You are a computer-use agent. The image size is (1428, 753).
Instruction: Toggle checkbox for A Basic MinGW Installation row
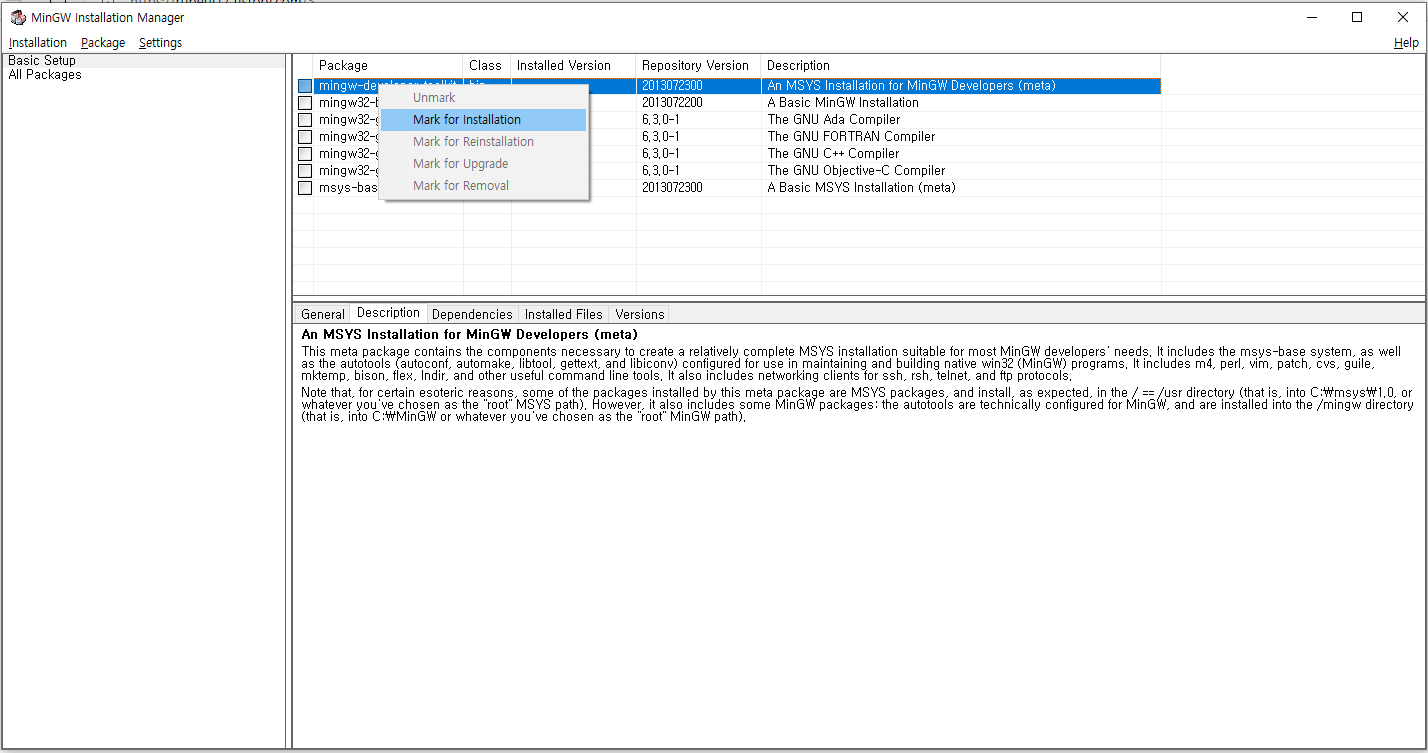[305, 103]
